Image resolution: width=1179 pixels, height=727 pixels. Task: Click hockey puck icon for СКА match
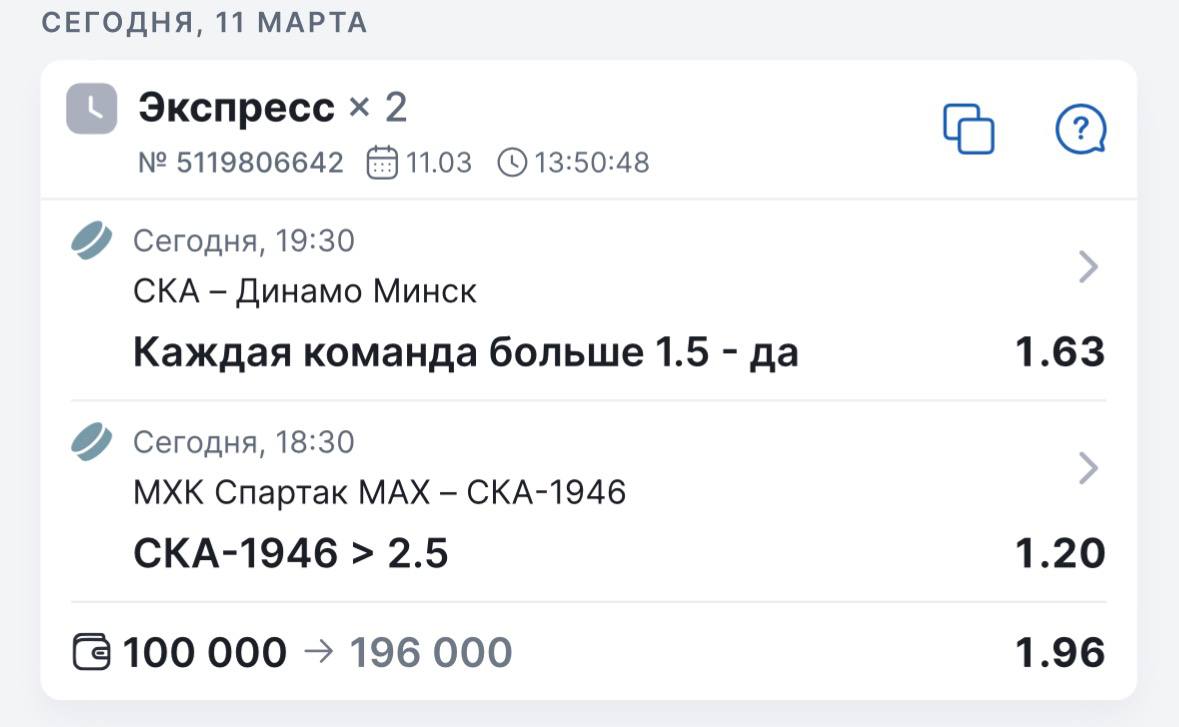92,241
